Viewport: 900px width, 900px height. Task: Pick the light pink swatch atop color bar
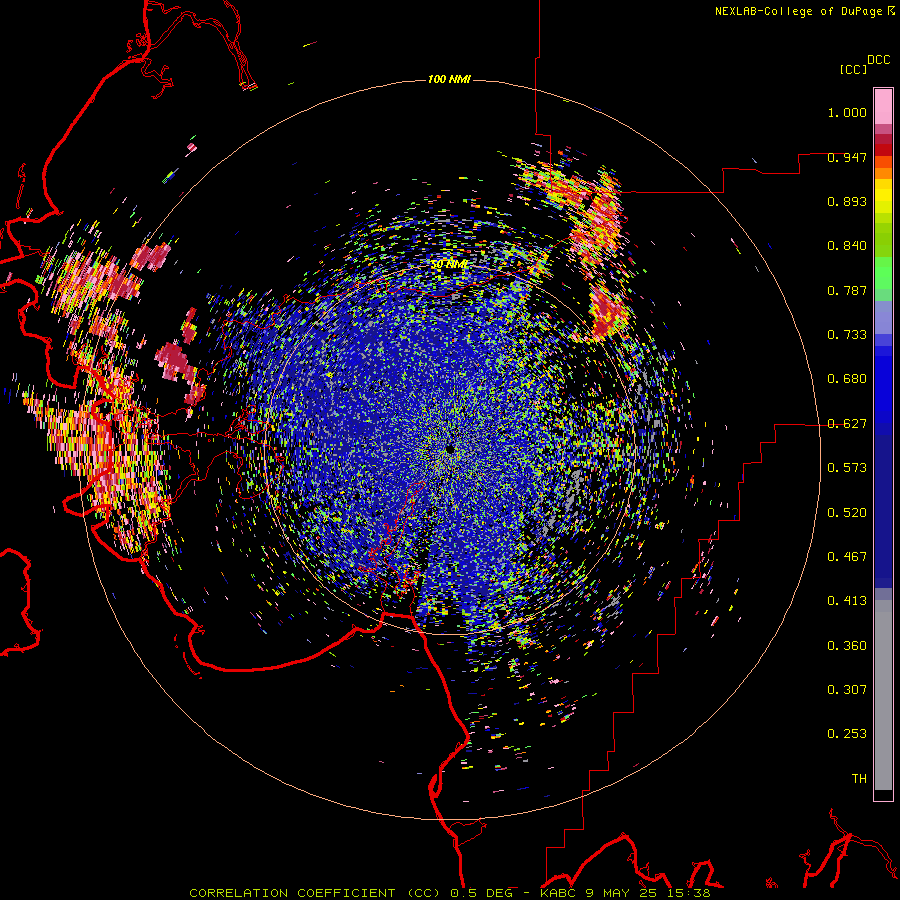(x=883, y=107)
